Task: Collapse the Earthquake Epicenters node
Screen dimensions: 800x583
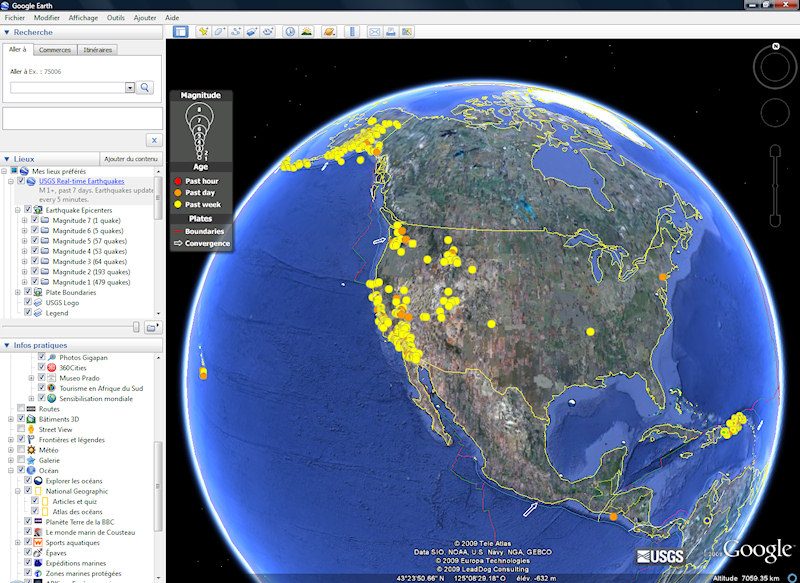Action: [18, 210]
